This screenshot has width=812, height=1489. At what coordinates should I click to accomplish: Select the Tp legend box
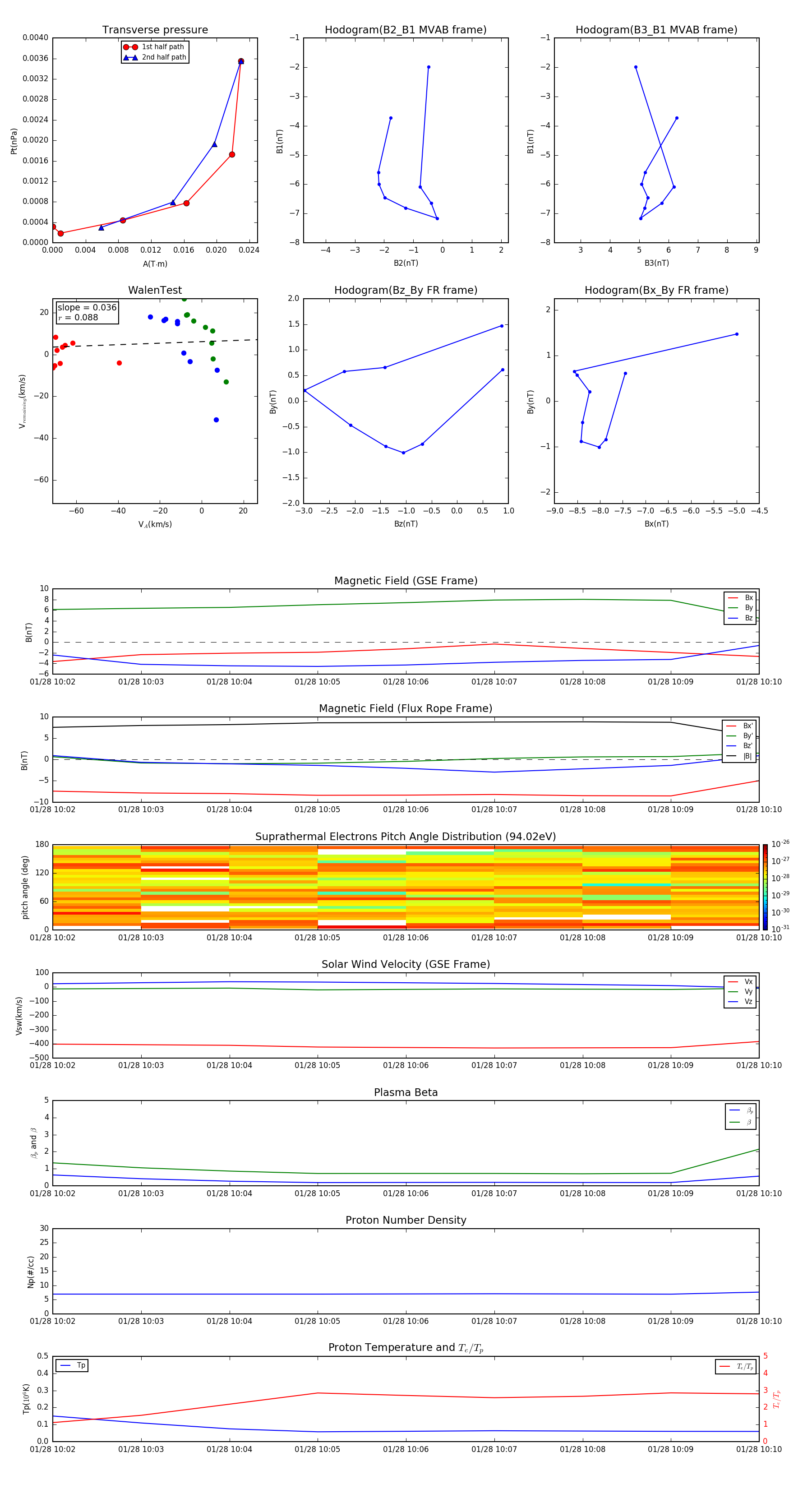click(x=72, y=1365)
